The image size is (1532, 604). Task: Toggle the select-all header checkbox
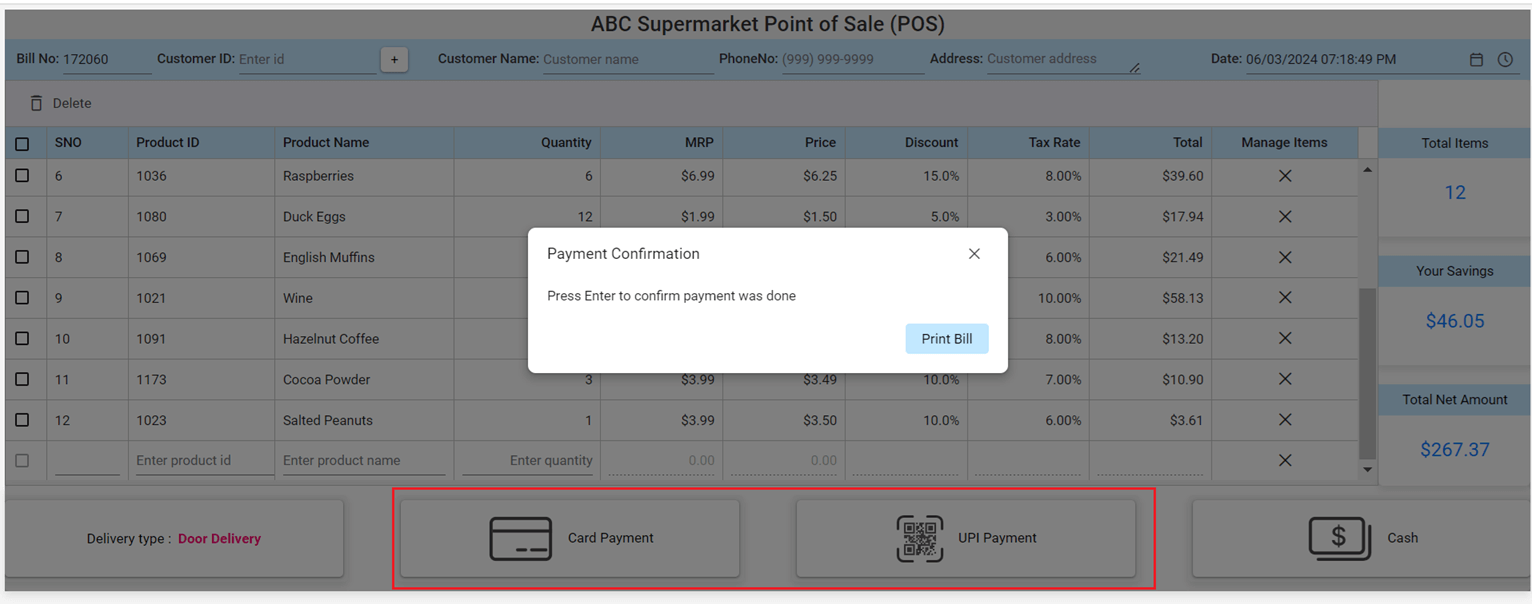(x=22, y=144)
